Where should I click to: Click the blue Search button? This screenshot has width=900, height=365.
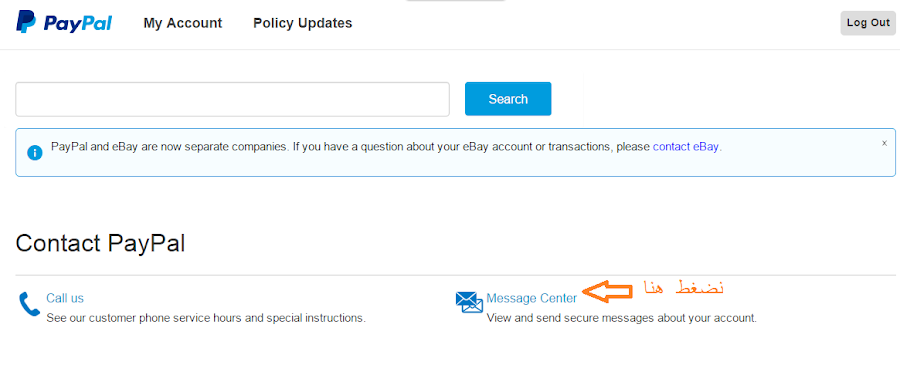tap(508, 99)
